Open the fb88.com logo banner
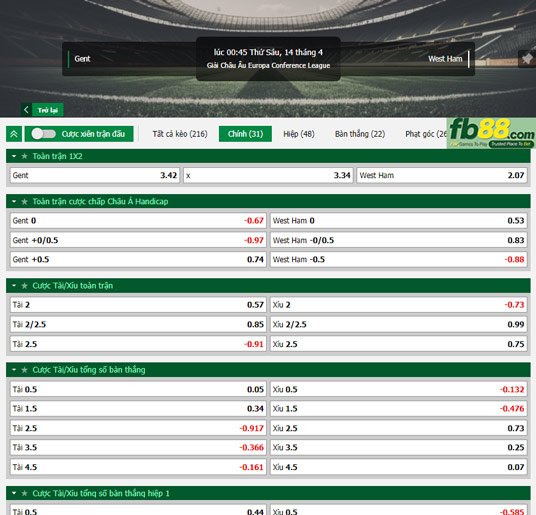536x515 pixels. (x=491, y=133)
